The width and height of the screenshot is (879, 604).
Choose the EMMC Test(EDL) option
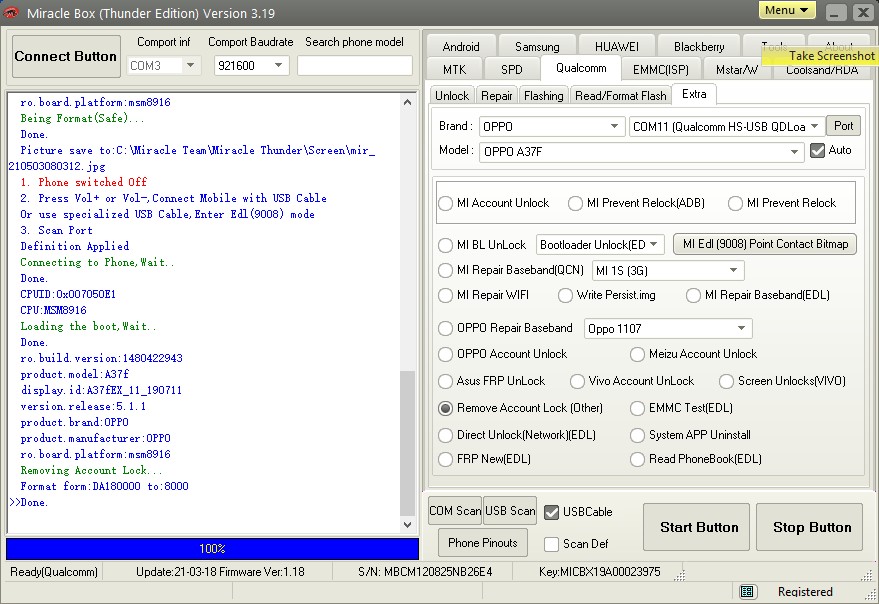pyautogui.click(x=637, y=408)
